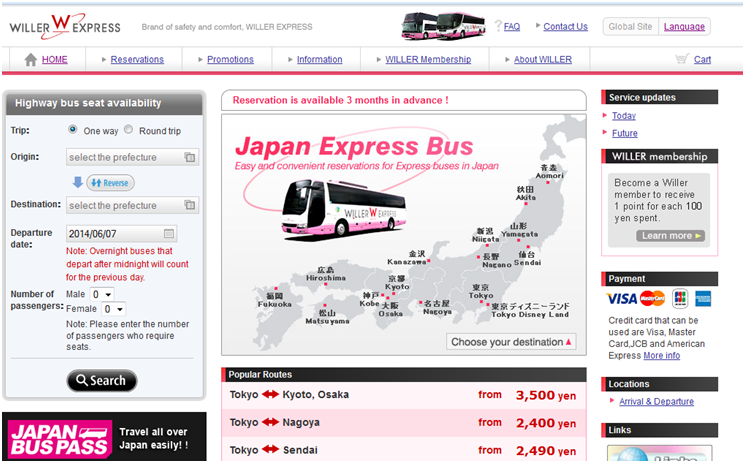
Task: Expand the Choose your destination control
Action: pos(512,342)
